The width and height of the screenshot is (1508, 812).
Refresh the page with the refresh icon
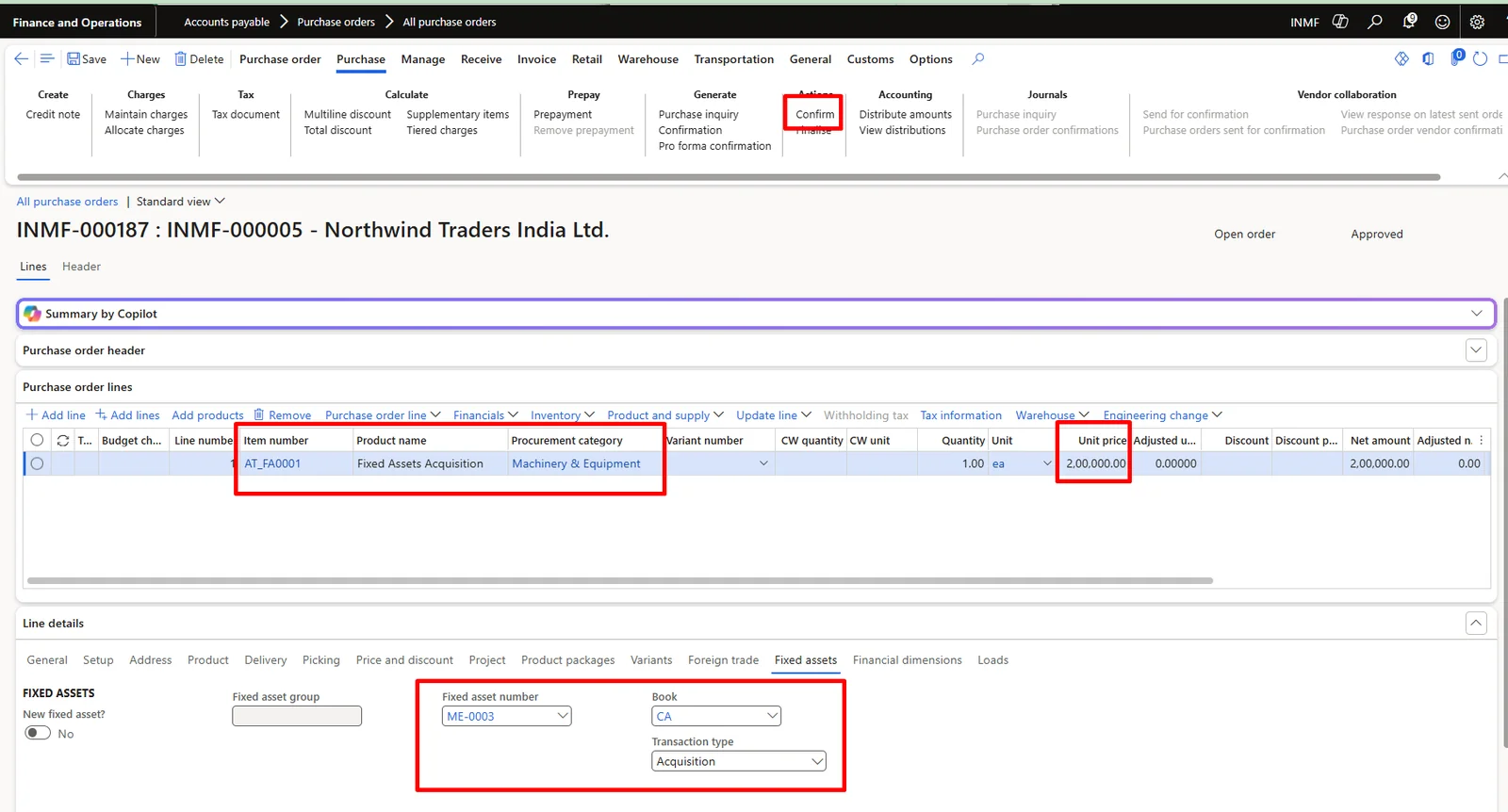click(1480, 59)
